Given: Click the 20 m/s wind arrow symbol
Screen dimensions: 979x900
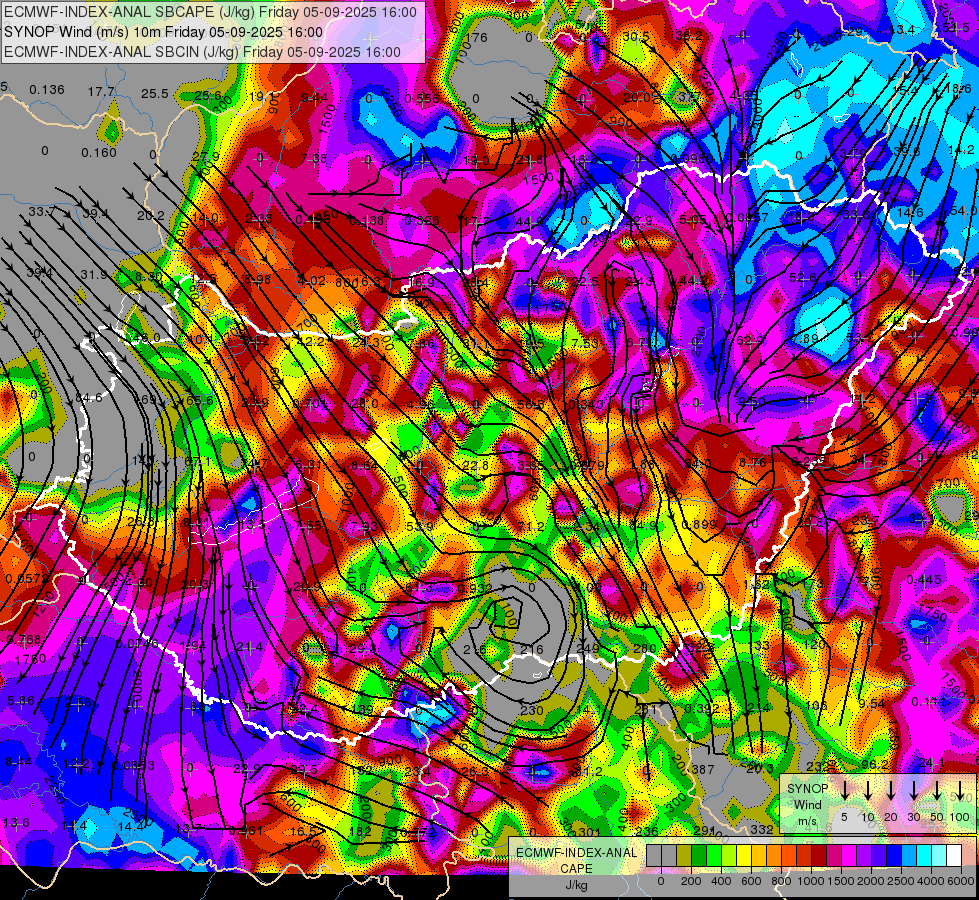Looking at the screenshot, I should (891, 791).
